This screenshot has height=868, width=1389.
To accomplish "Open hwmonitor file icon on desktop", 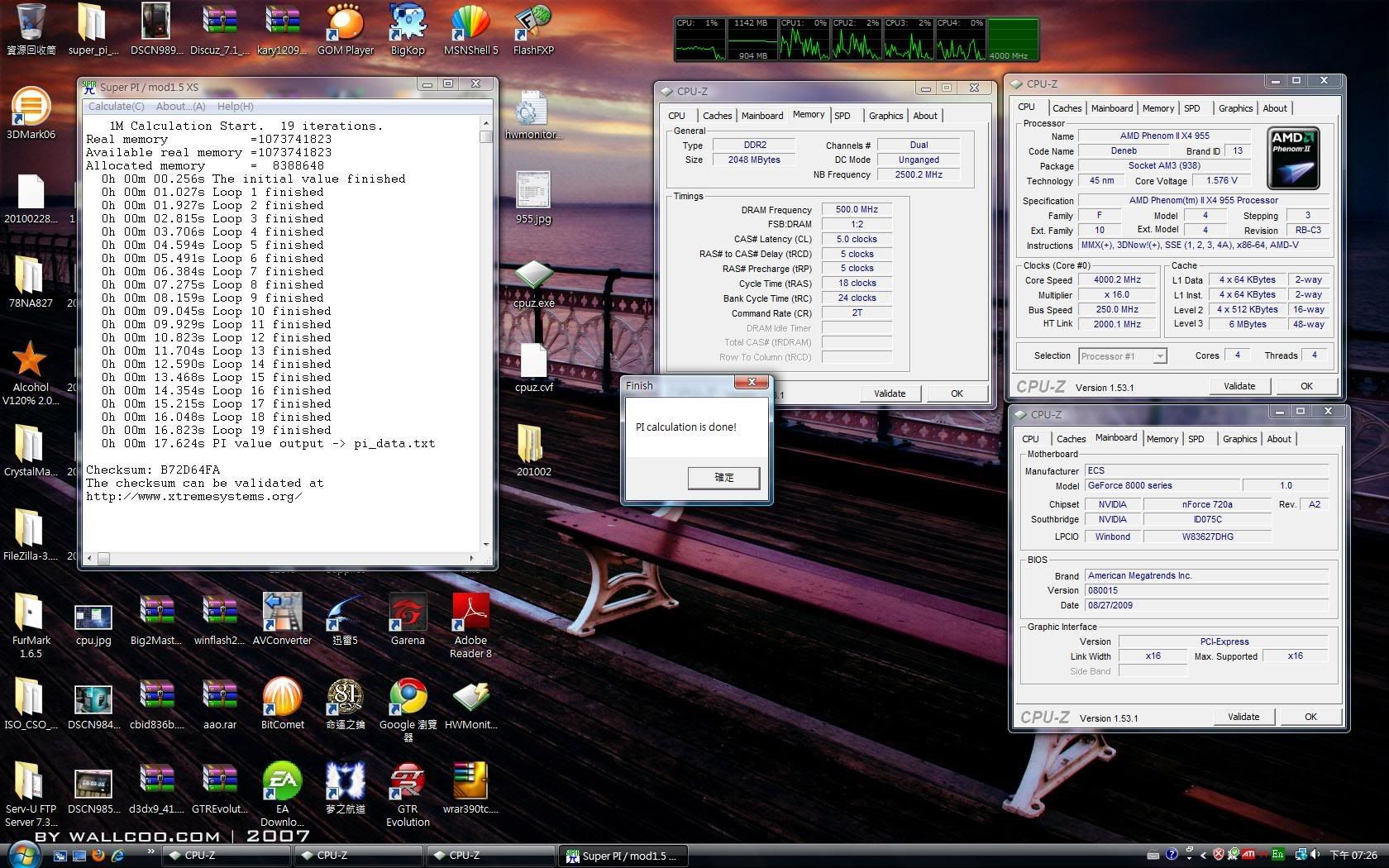I will [x=533, y=115].
